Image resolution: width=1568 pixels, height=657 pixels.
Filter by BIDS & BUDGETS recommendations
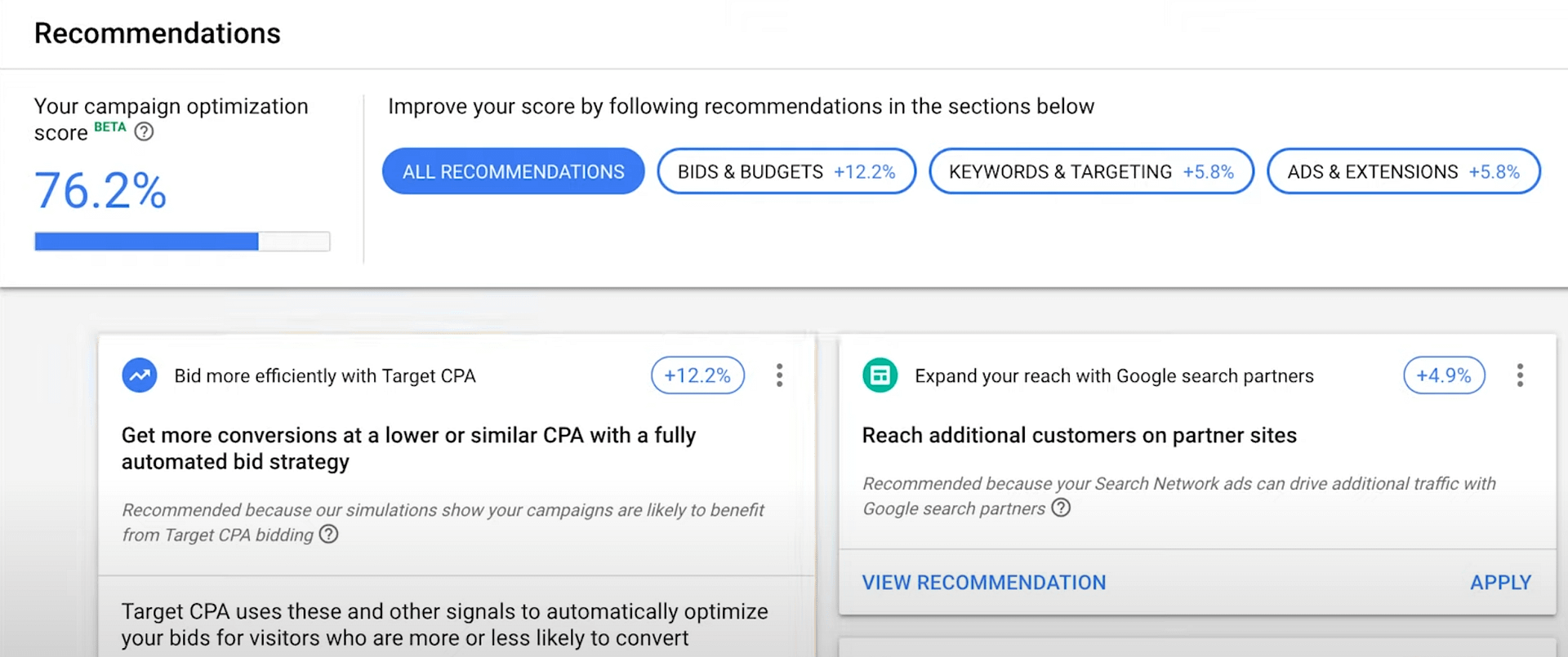(786, 171)
